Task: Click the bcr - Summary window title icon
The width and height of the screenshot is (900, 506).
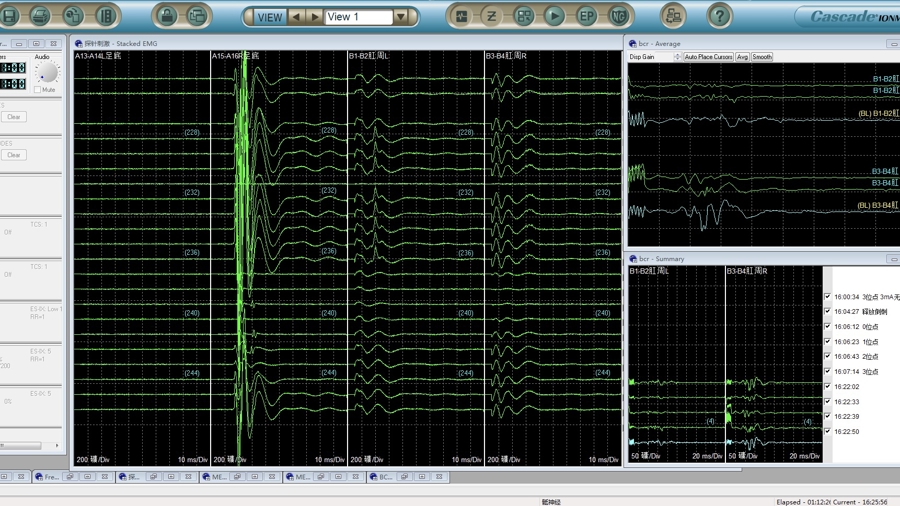Action: (633, 259)
